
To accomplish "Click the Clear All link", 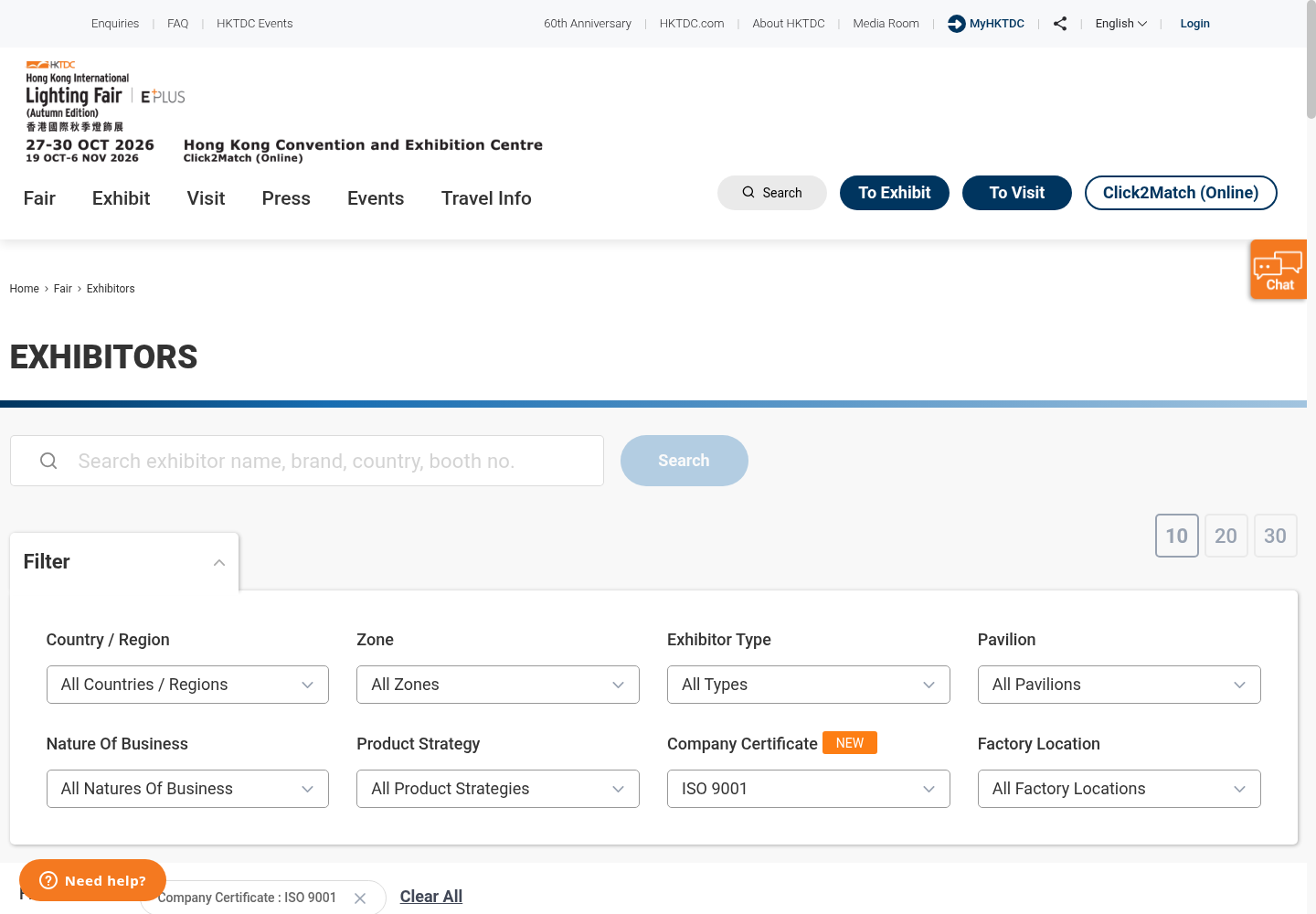I will [x=431, y=897].
